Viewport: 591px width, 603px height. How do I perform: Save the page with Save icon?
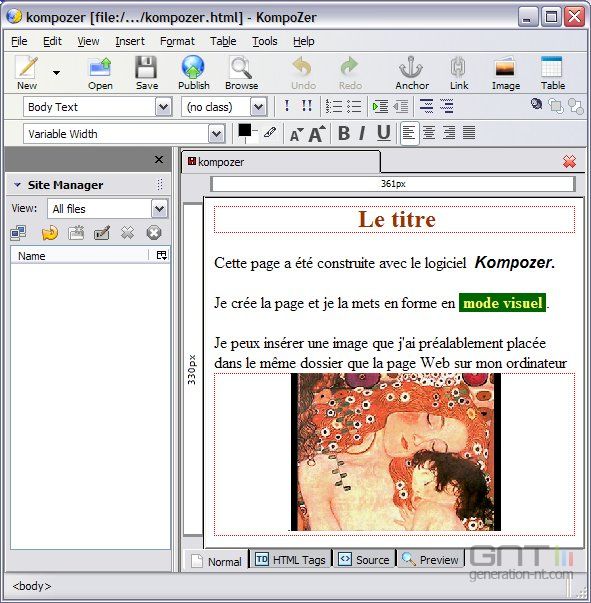(147, 73)
